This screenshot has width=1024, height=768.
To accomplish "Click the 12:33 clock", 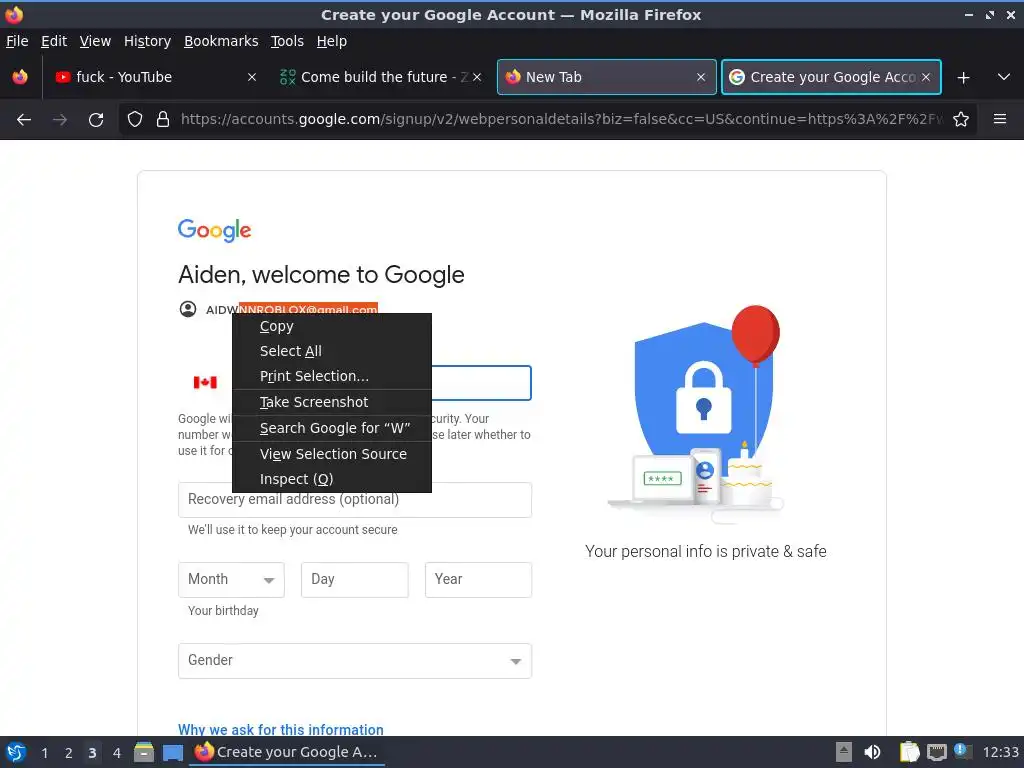I will pyautogui.click(x=1000, y=752).
